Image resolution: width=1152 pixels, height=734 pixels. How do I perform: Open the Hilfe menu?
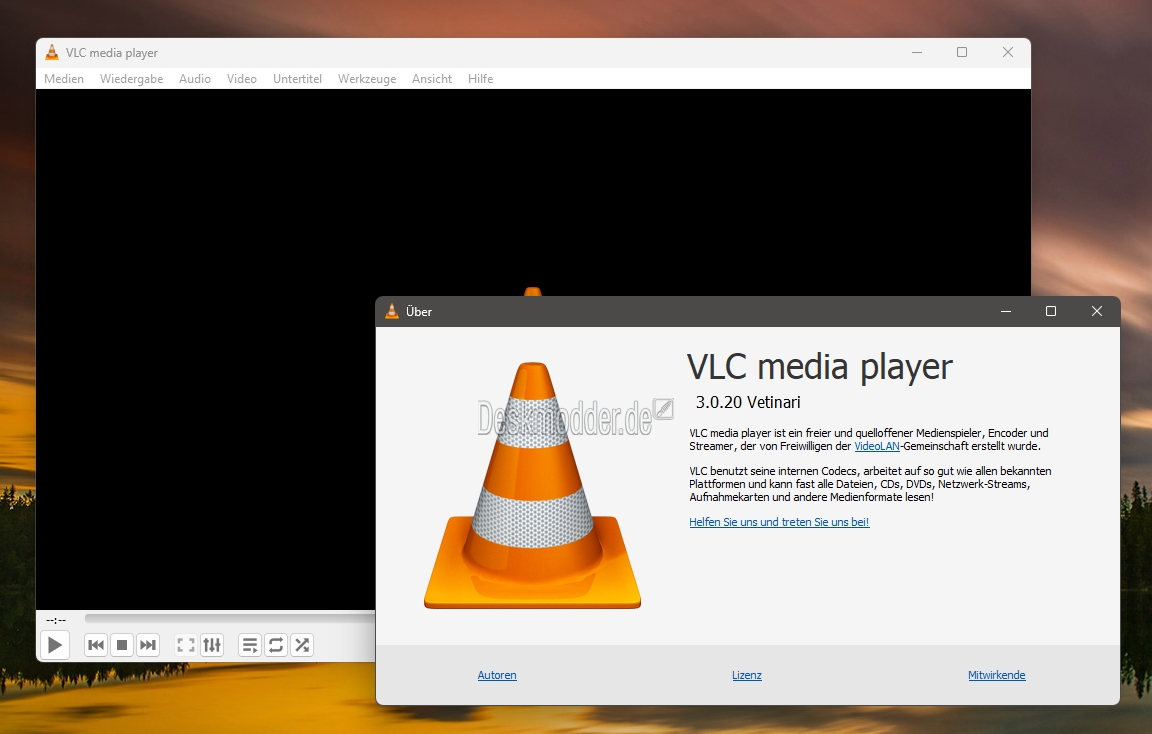tap(480, 79)
